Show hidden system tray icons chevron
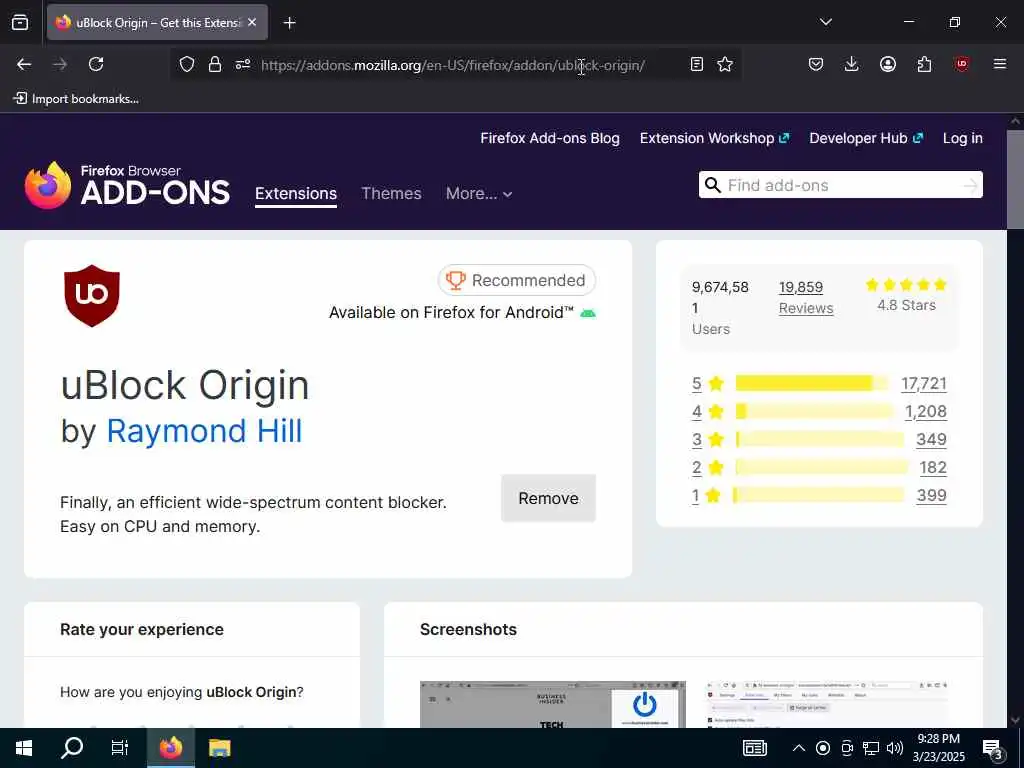Image resolution: width=1024 pixels, height=768 pixels. tap(799, 748)
